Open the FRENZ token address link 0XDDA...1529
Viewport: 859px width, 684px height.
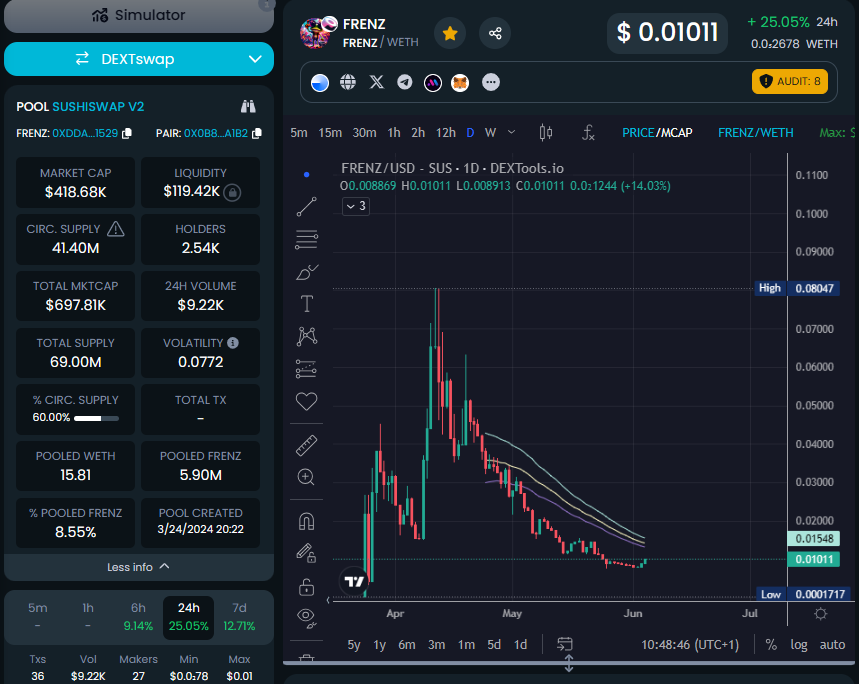(x=85, y=134)
